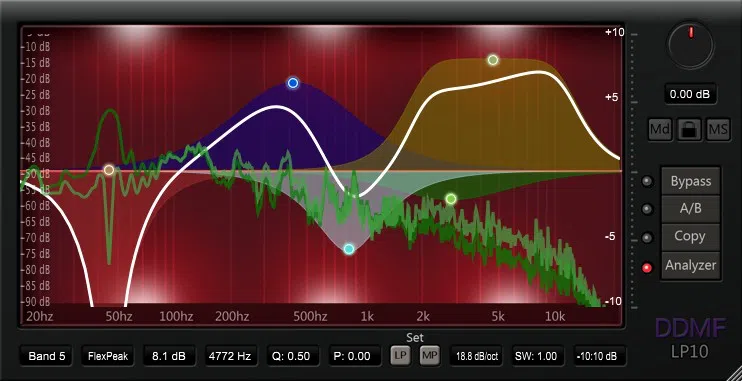Click the Bypass button
This screenshot has height=381, width=742.
tap(691, 181)
